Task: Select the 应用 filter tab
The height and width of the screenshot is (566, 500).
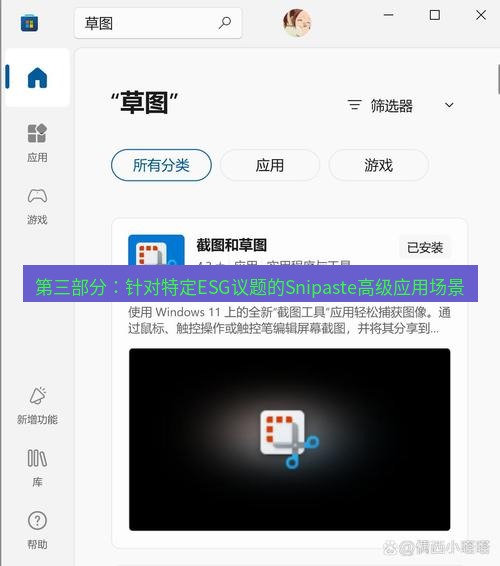Action: tap(270, 165)
